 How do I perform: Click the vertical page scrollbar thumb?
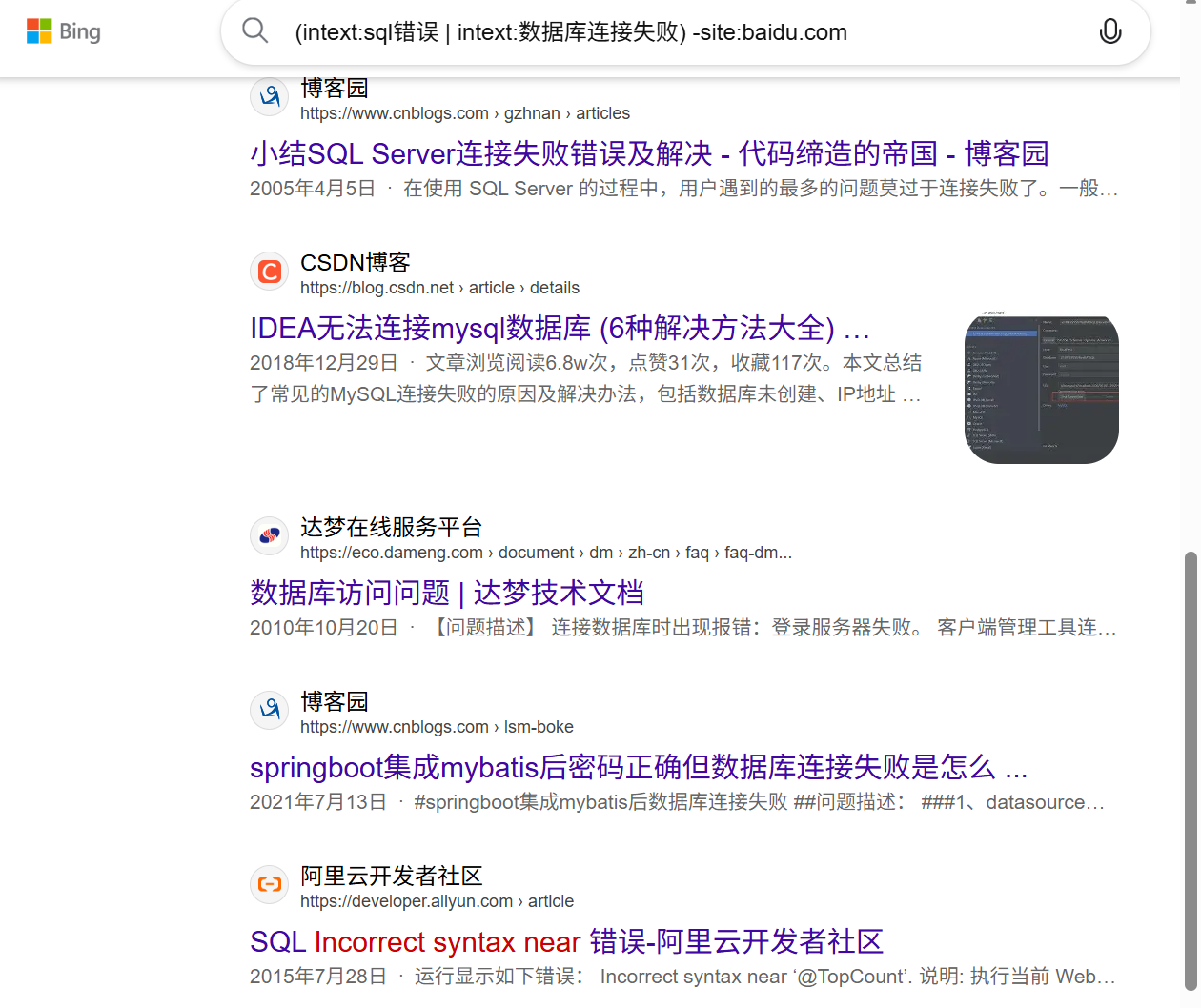pos(1191,772)
